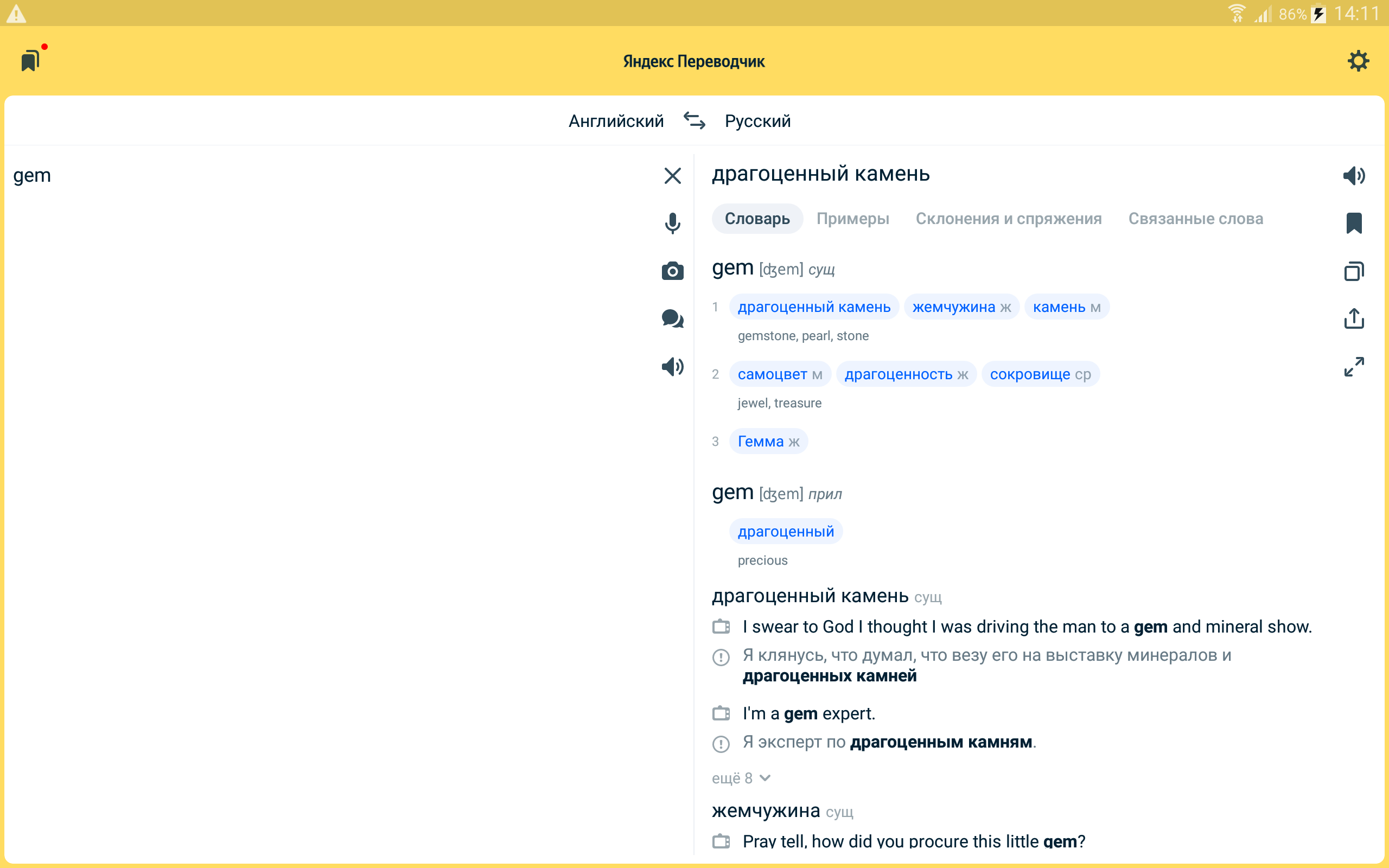The height and width of the screenshot is (868, 1389).
Task: Copy the translation to clipboard
Action: (x=1353, y=271)
